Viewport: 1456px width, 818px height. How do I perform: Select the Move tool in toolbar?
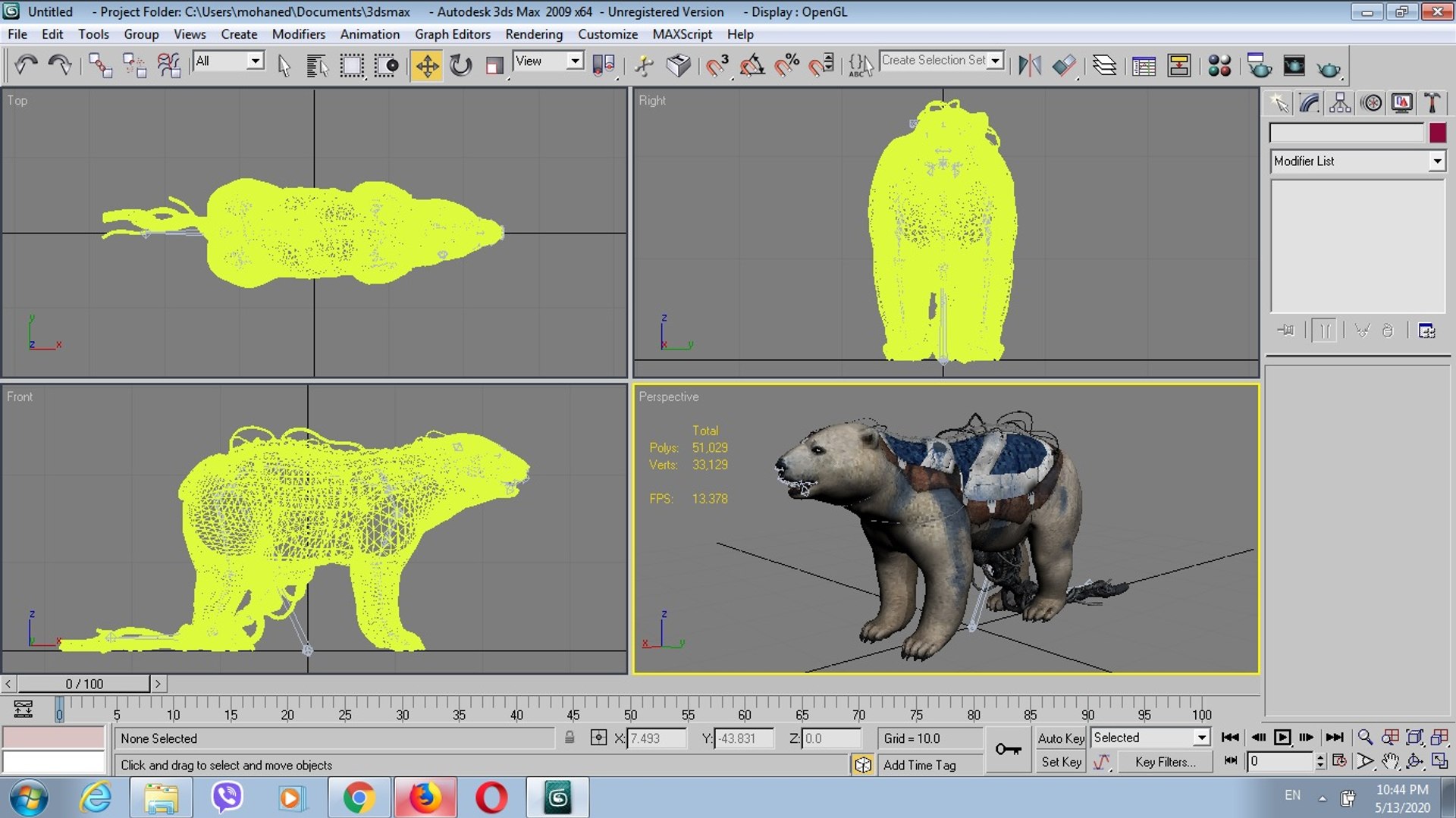(427, 66)
